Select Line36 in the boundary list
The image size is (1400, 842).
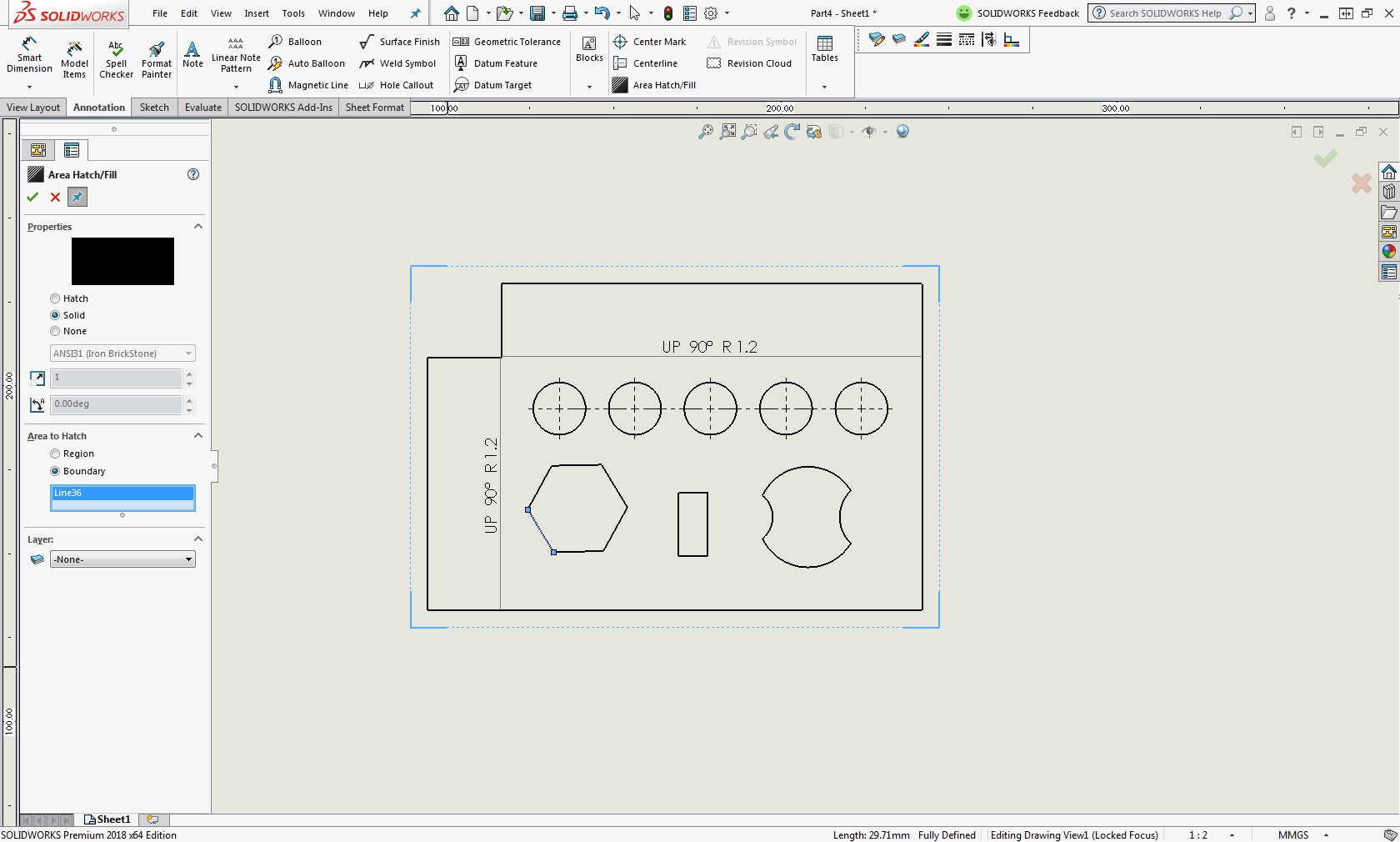click(122, 493)
